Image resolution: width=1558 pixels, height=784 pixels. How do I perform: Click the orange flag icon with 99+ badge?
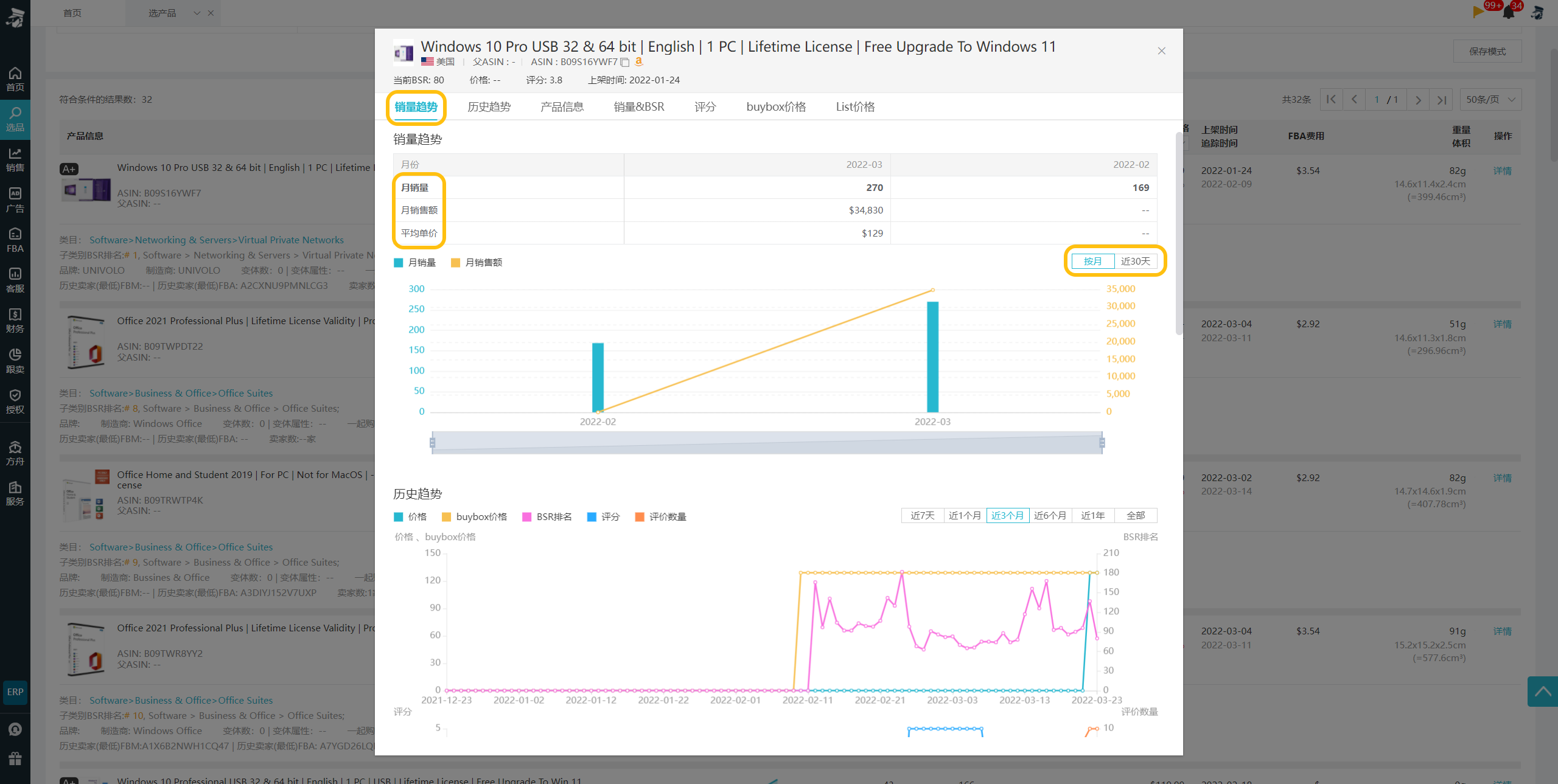pos(1478,12)
